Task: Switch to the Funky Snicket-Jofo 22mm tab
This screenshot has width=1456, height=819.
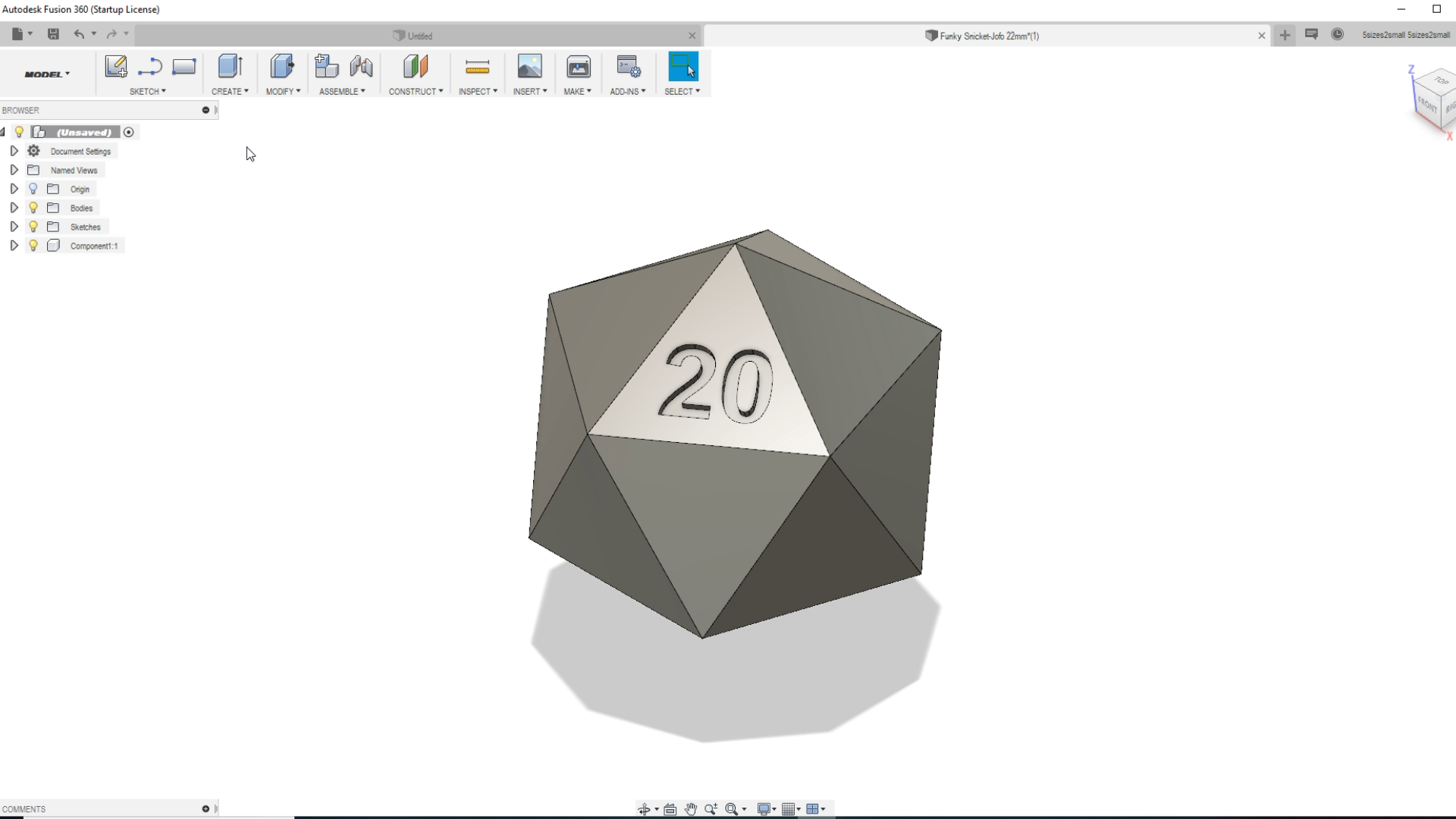Action: [x=982, y=36]
